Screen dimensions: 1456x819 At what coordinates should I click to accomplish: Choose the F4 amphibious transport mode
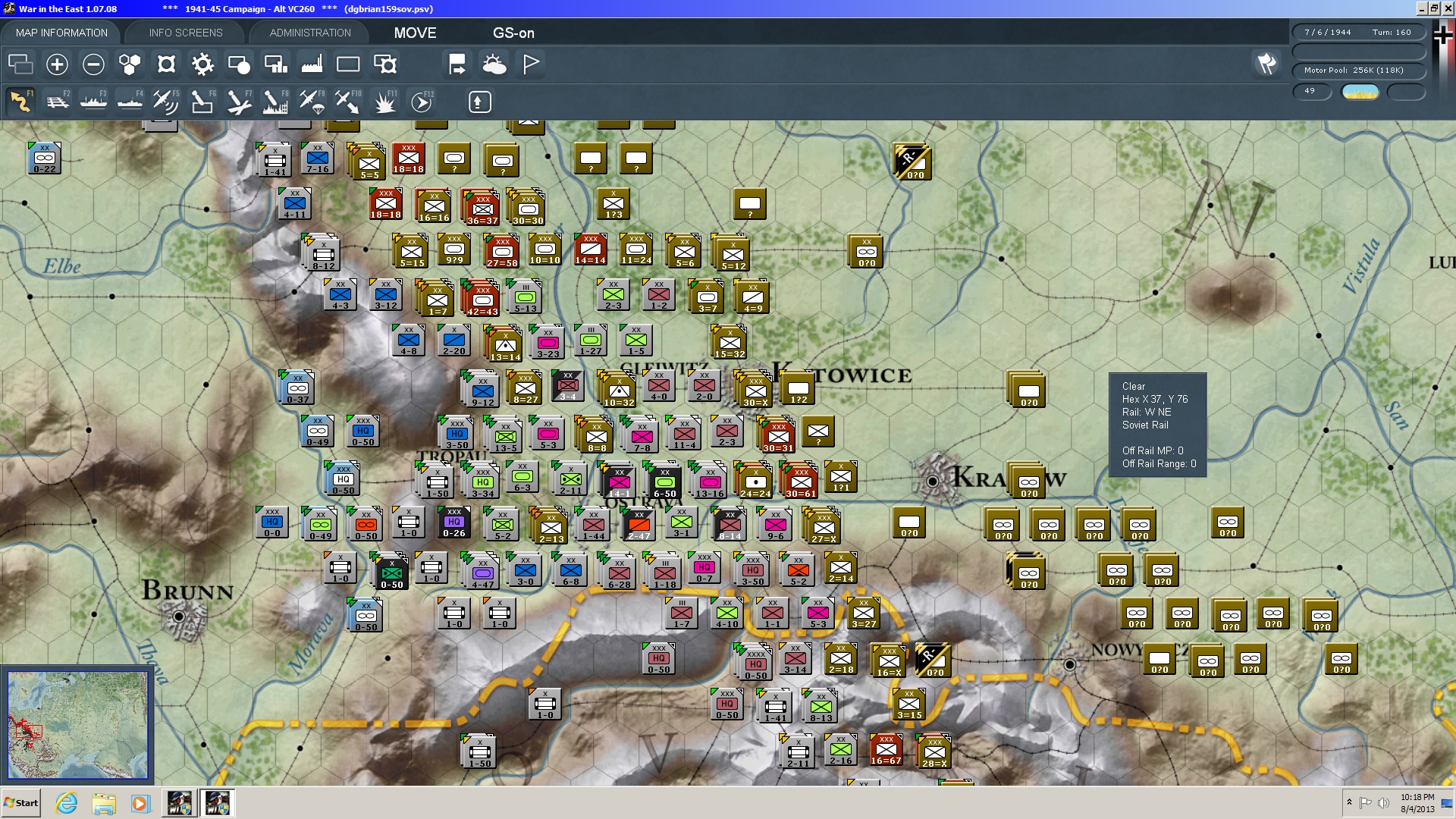click(x=130, y=102)
